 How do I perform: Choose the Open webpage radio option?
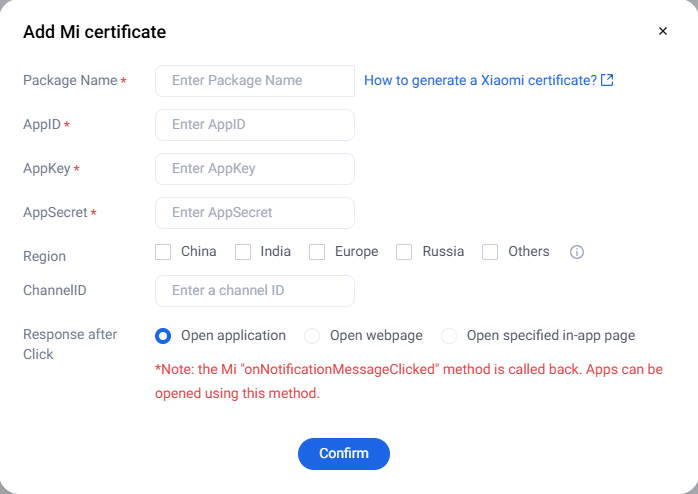pyautogui.click(x=312, y=336)
